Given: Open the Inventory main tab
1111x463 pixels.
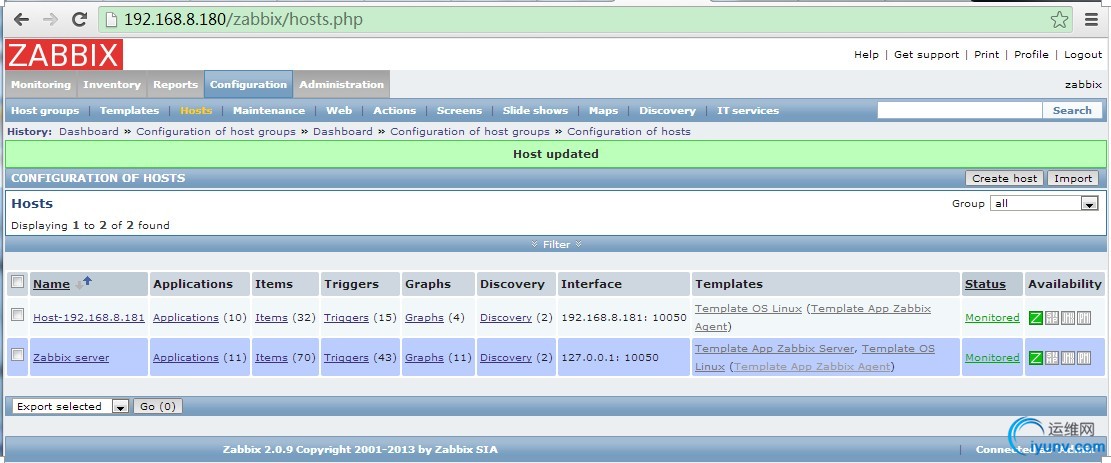Looking at the screenshot, I should click(x=112, y=84).
